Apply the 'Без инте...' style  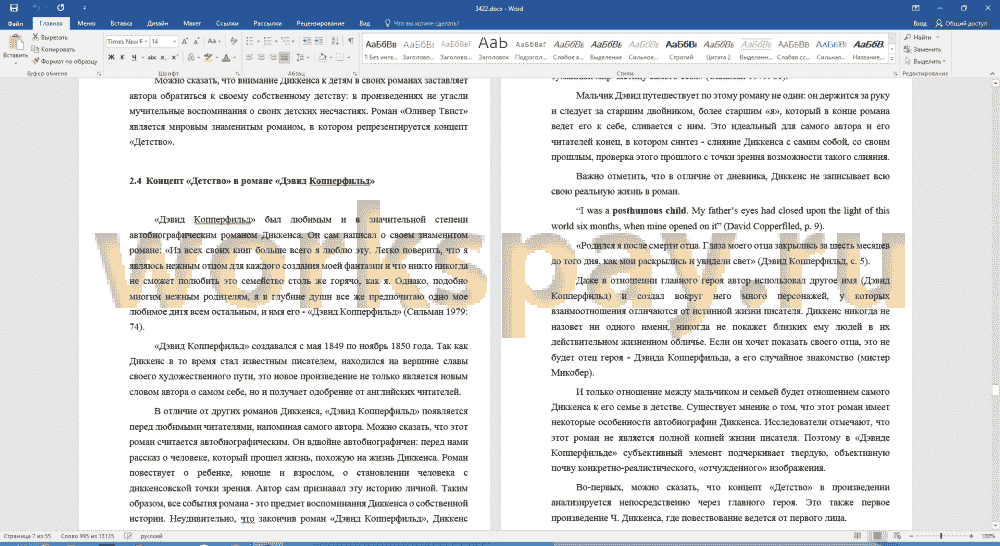381,50
